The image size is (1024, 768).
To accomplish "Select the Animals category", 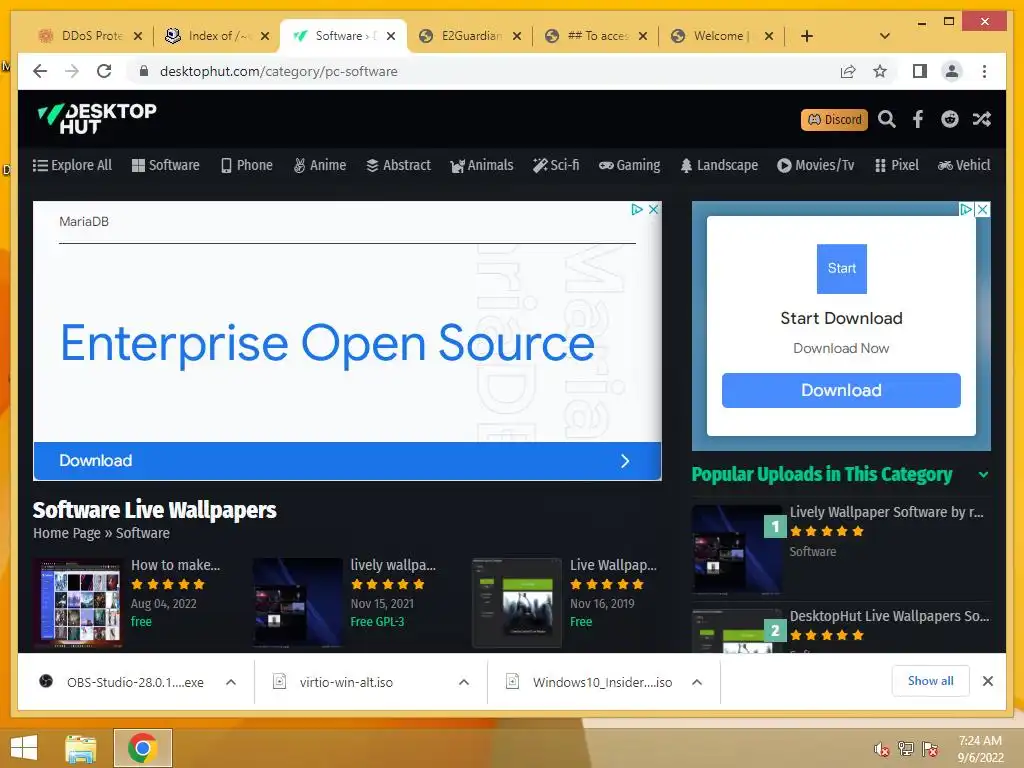I will (x=482, y=165).
